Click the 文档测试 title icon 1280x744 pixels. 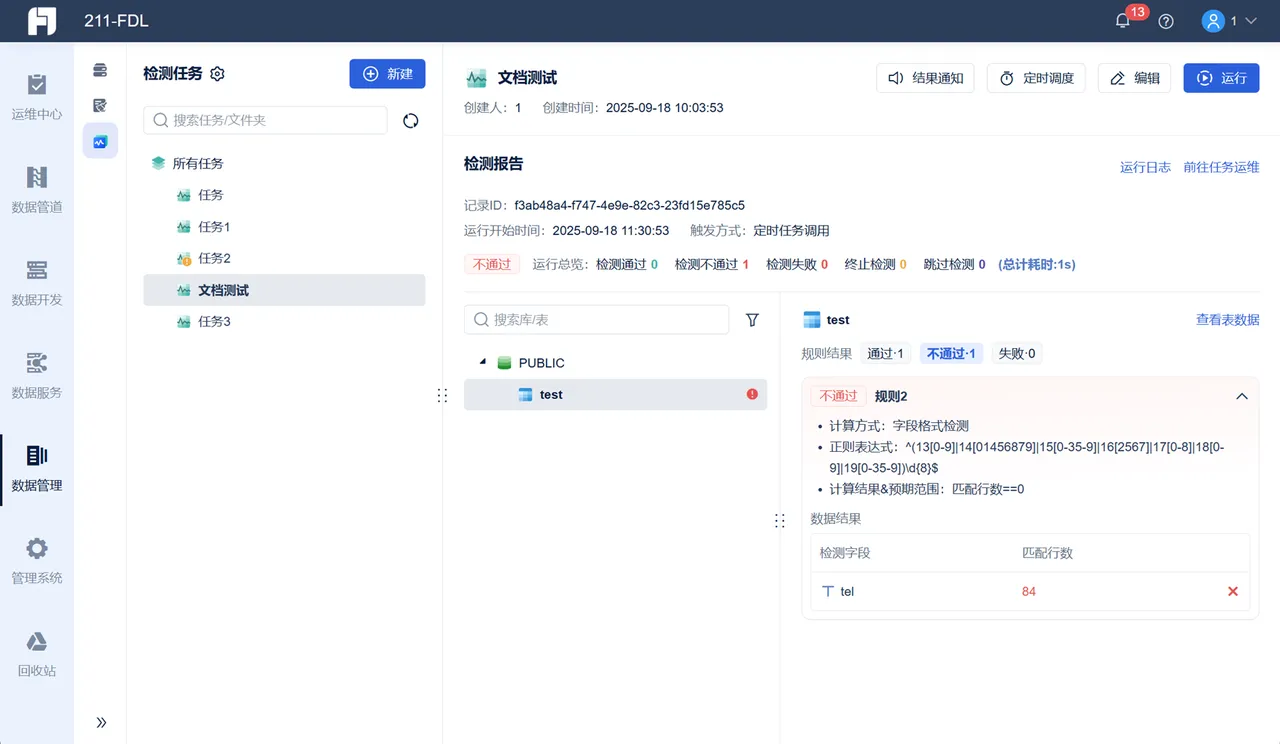point(477,78)
